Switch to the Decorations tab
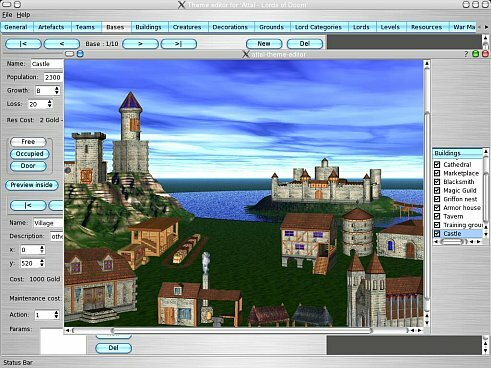 (x=230, y=27)
